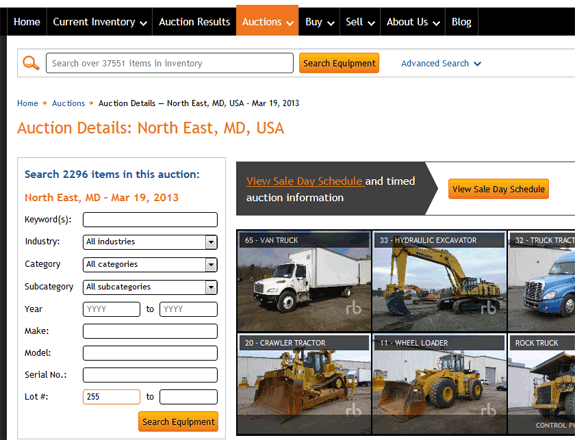Click the Keyword(s) input field

(x=150, y=220)
